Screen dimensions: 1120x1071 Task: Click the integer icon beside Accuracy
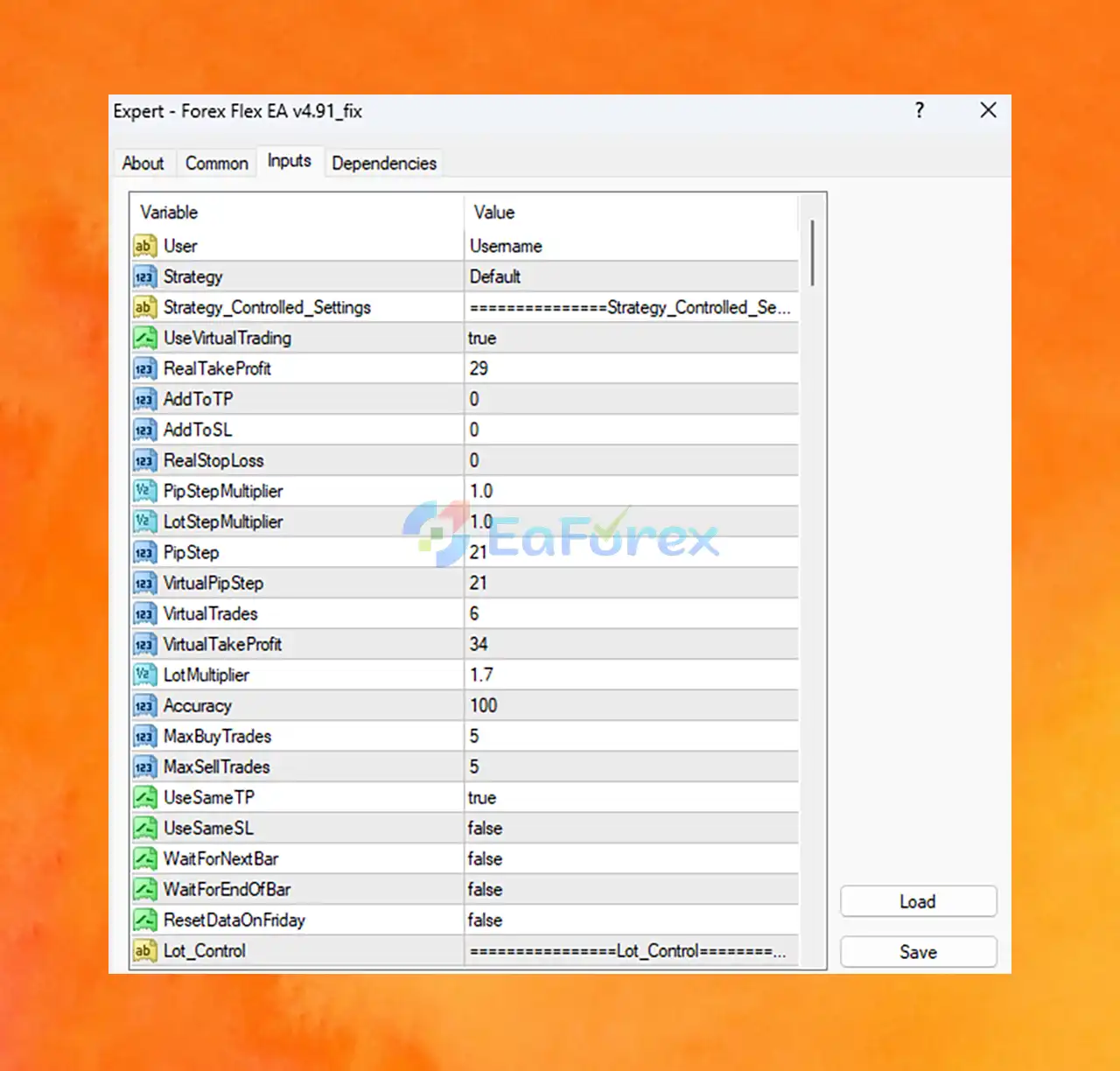pos(144,705)
